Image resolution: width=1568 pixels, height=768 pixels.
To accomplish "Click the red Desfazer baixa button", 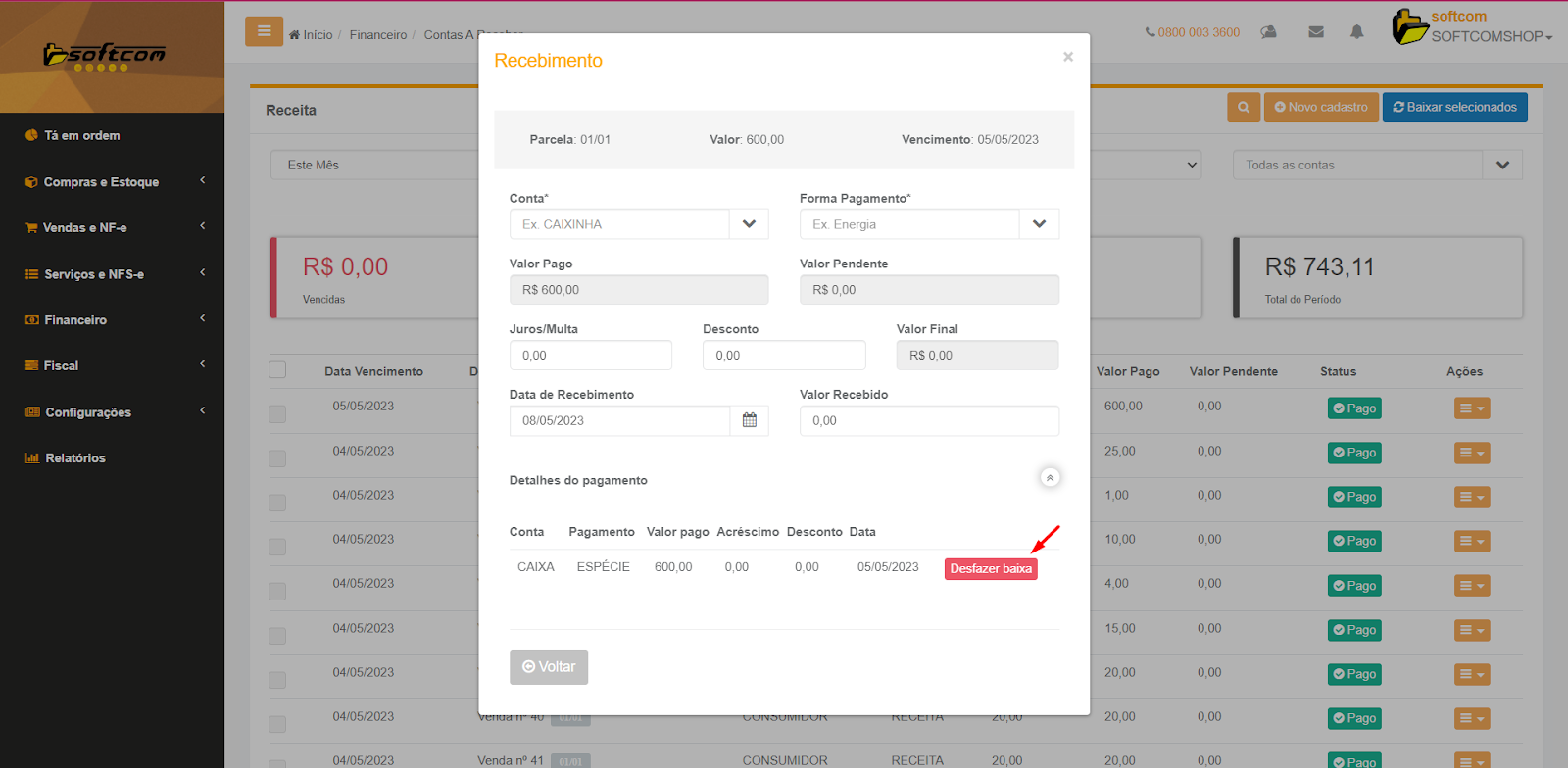I will pyautogui.click(x=990, y=569).
